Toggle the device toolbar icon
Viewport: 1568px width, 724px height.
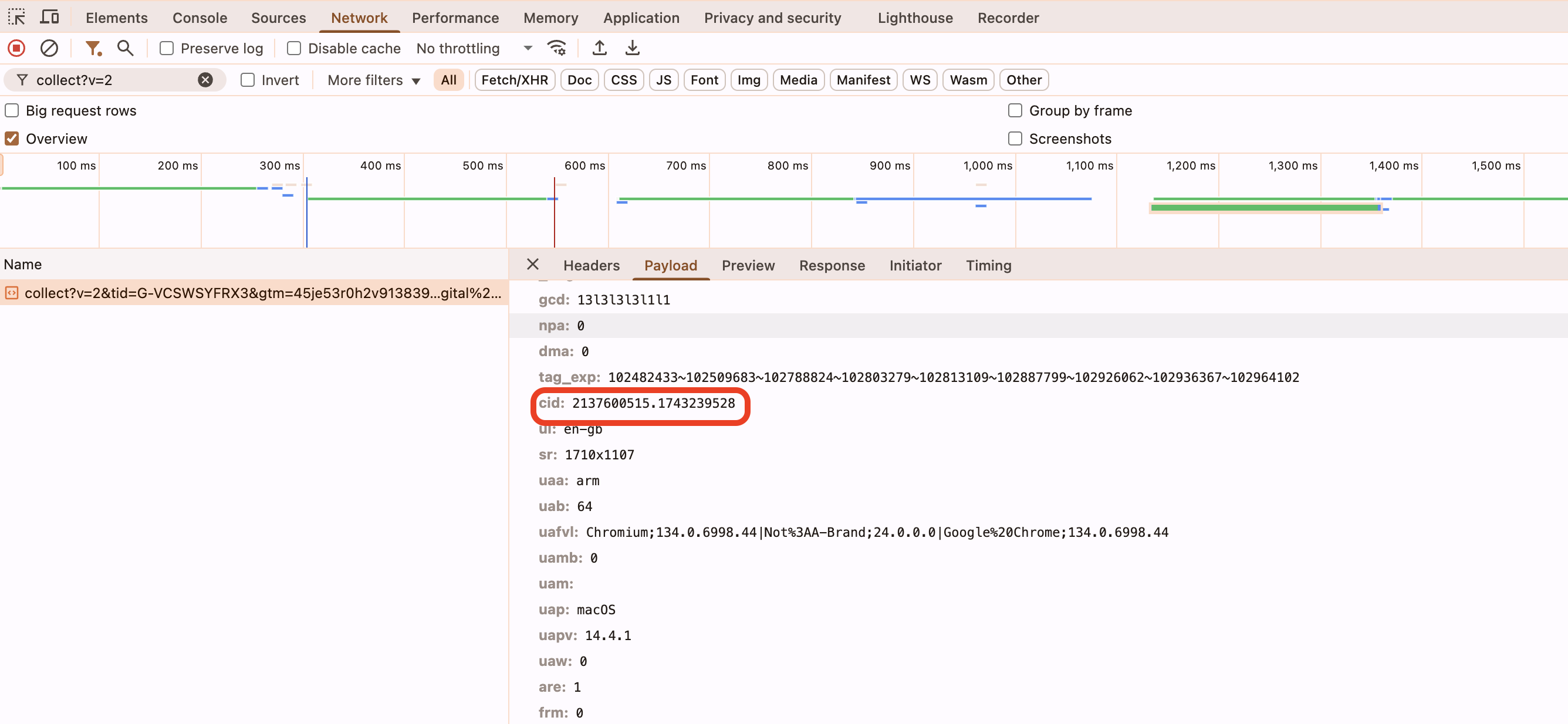pos(49,17)
